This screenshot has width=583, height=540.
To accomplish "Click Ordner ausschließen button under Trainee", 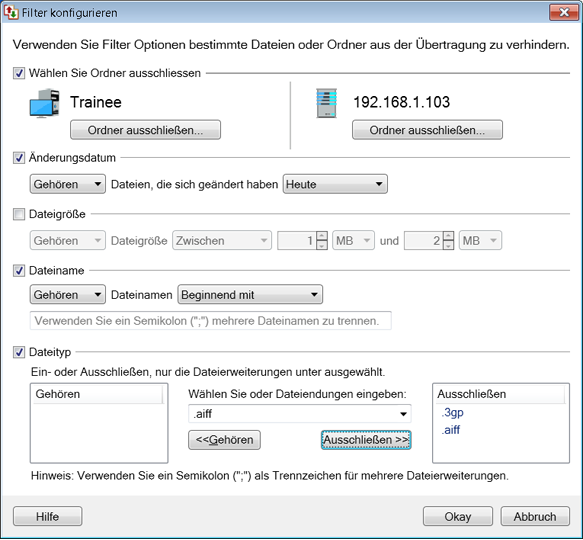I will pos(145,130).
